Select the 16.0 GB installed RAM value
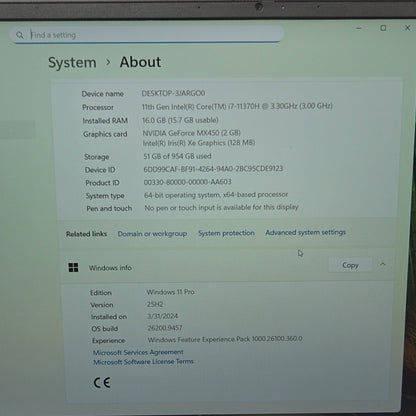 point(180,120)
